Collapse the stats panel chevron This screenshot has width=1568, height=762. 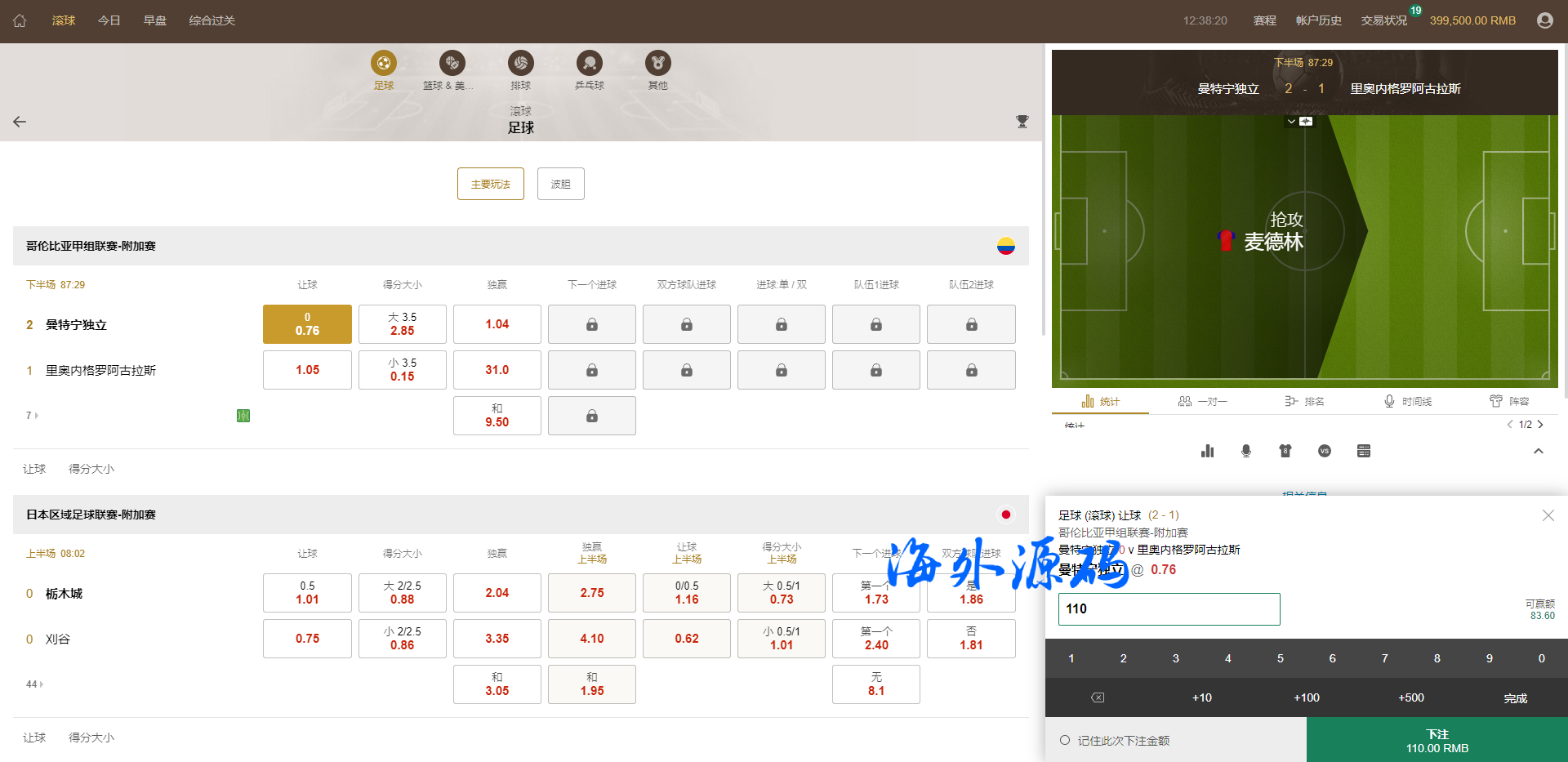pos(1538,451)
